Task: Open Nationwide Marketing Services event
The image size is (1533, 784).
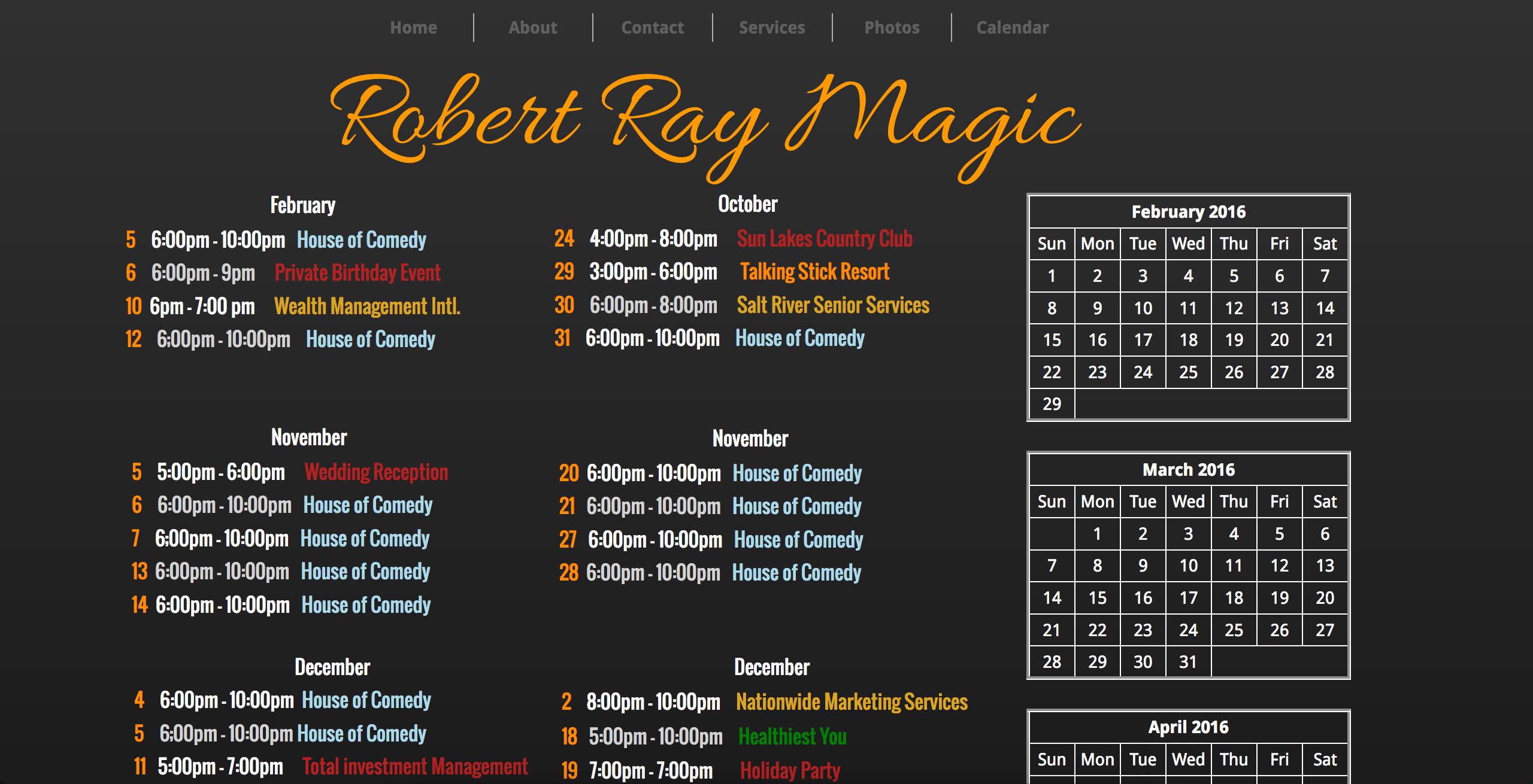Action: (x=852, y=702)
